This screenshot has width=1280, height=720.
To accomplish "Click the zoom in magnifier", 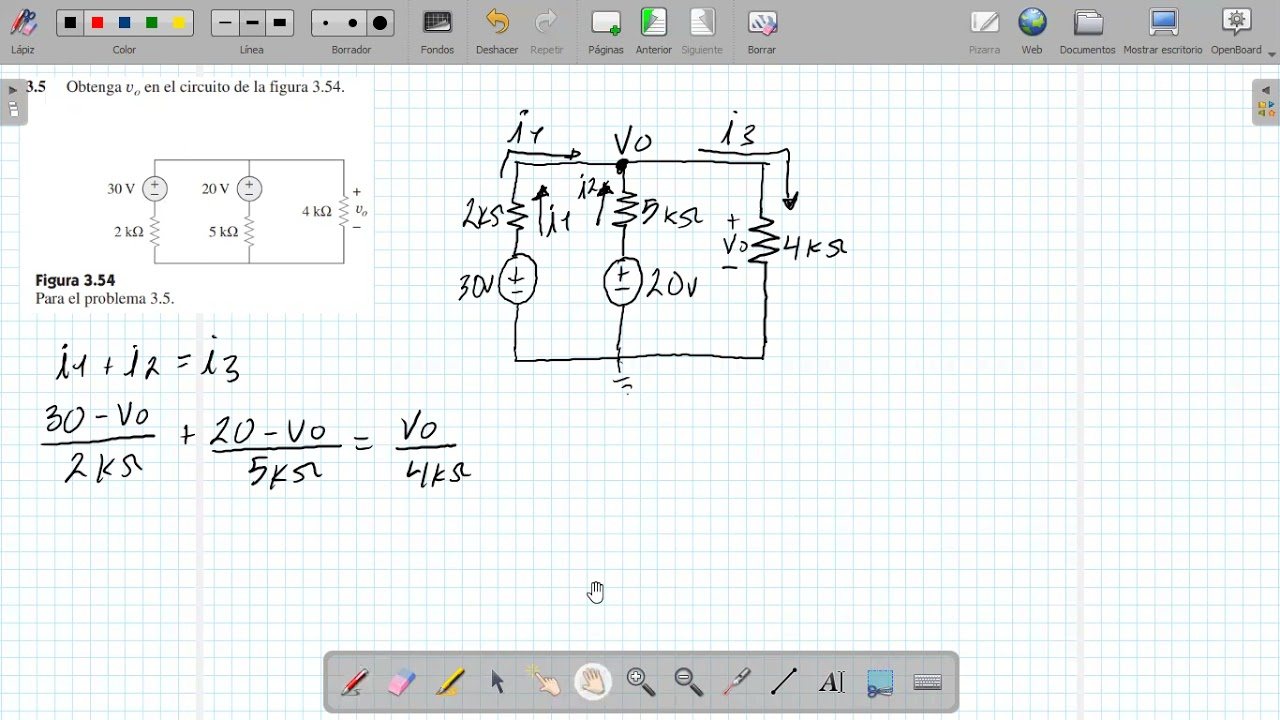I will [x=641, y=682].
